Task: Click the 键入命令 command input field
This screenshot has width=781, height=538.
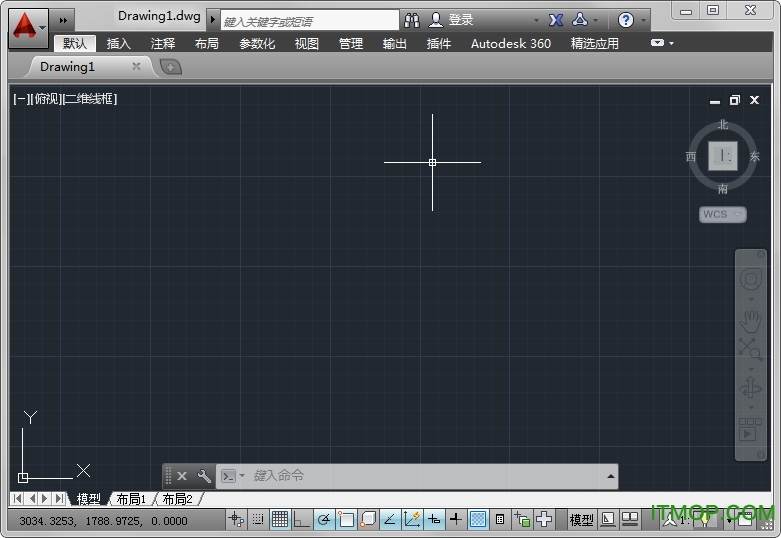Action: click(420, 476)
